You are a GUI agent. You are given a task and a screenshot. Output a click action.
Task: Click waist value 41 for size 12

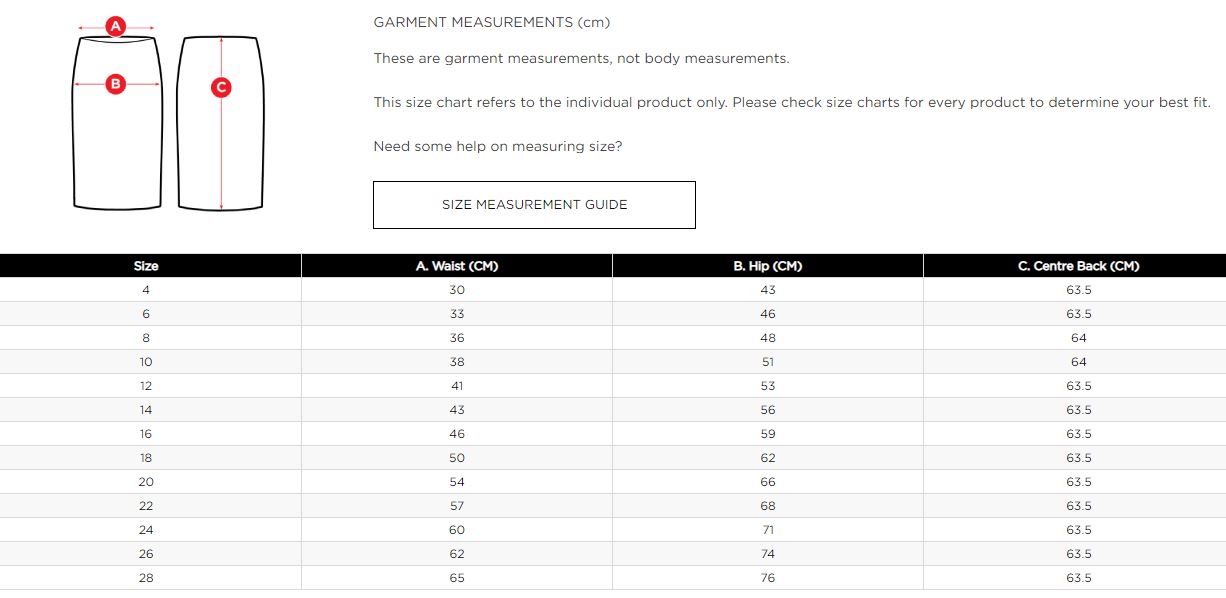(x=457, y=386)
